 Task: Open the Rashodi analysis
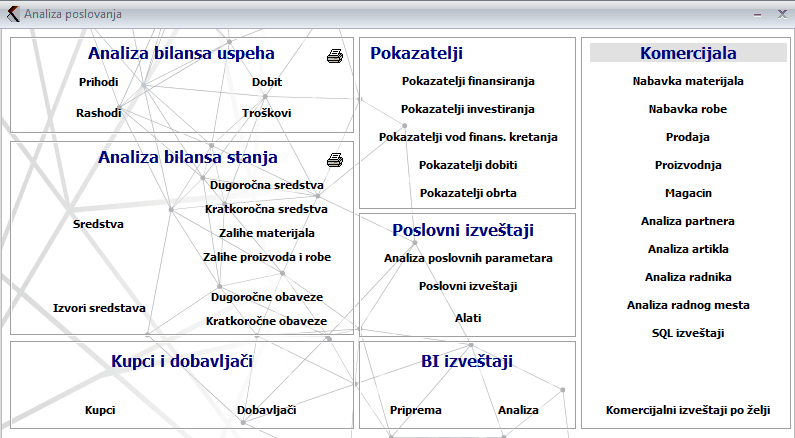[x=98, y=113]
